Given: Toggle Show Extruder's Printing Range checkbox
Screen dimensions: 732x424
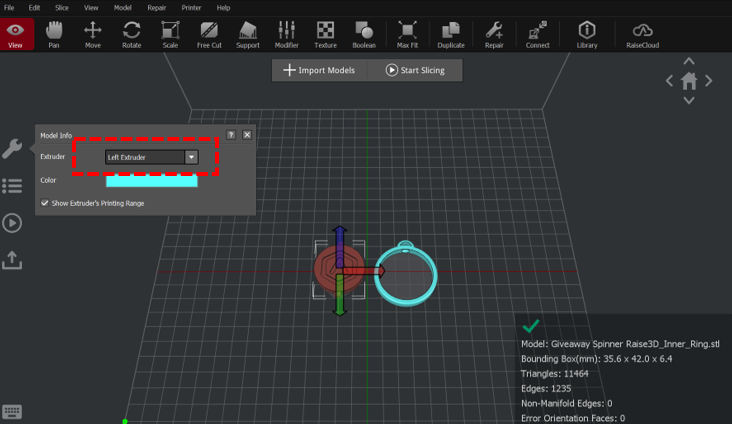Looking at the screenshot, I should click(45, 203).
